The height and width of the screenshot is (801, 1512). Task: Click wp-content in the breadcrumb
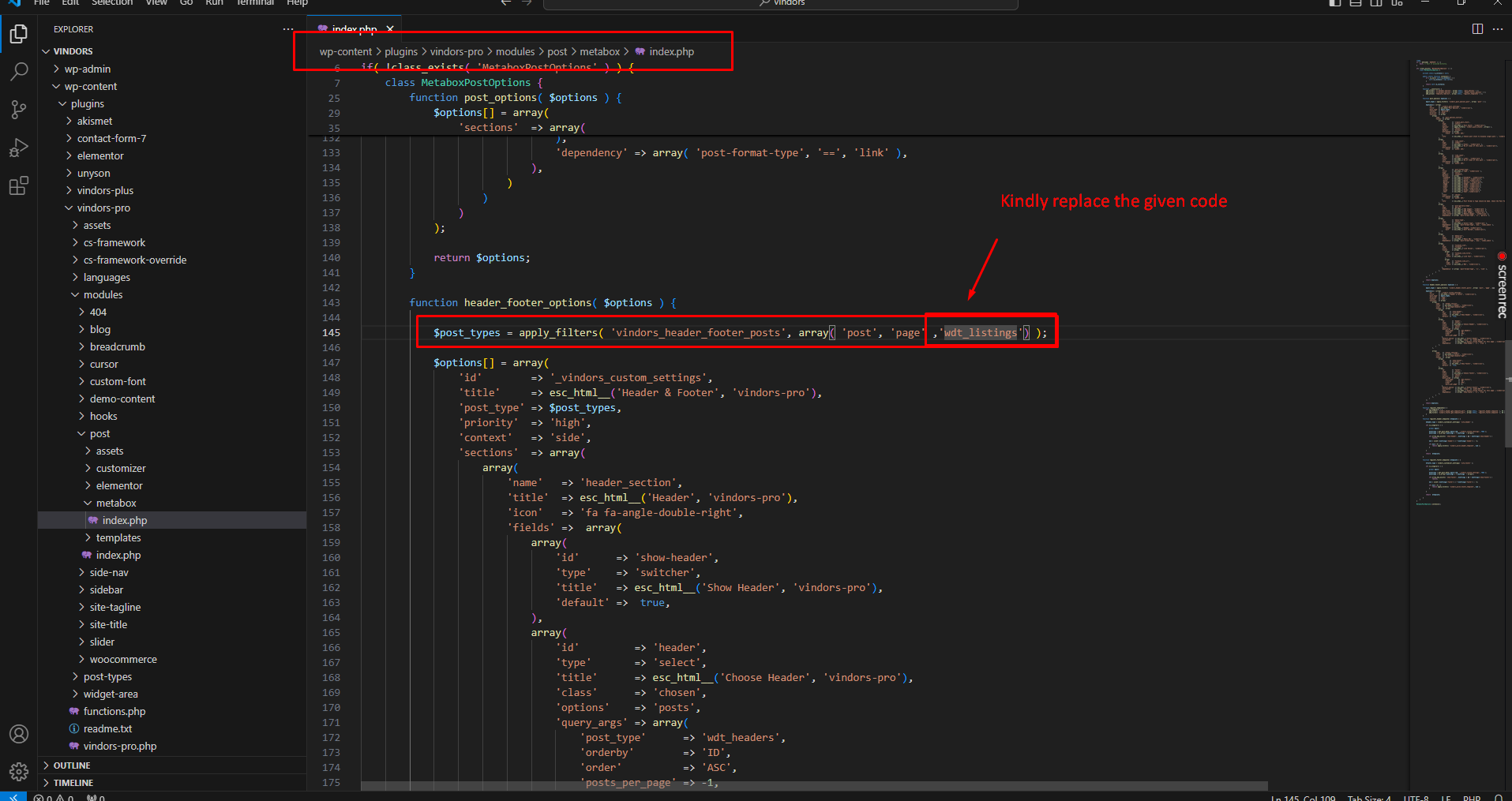coord(346,52)
